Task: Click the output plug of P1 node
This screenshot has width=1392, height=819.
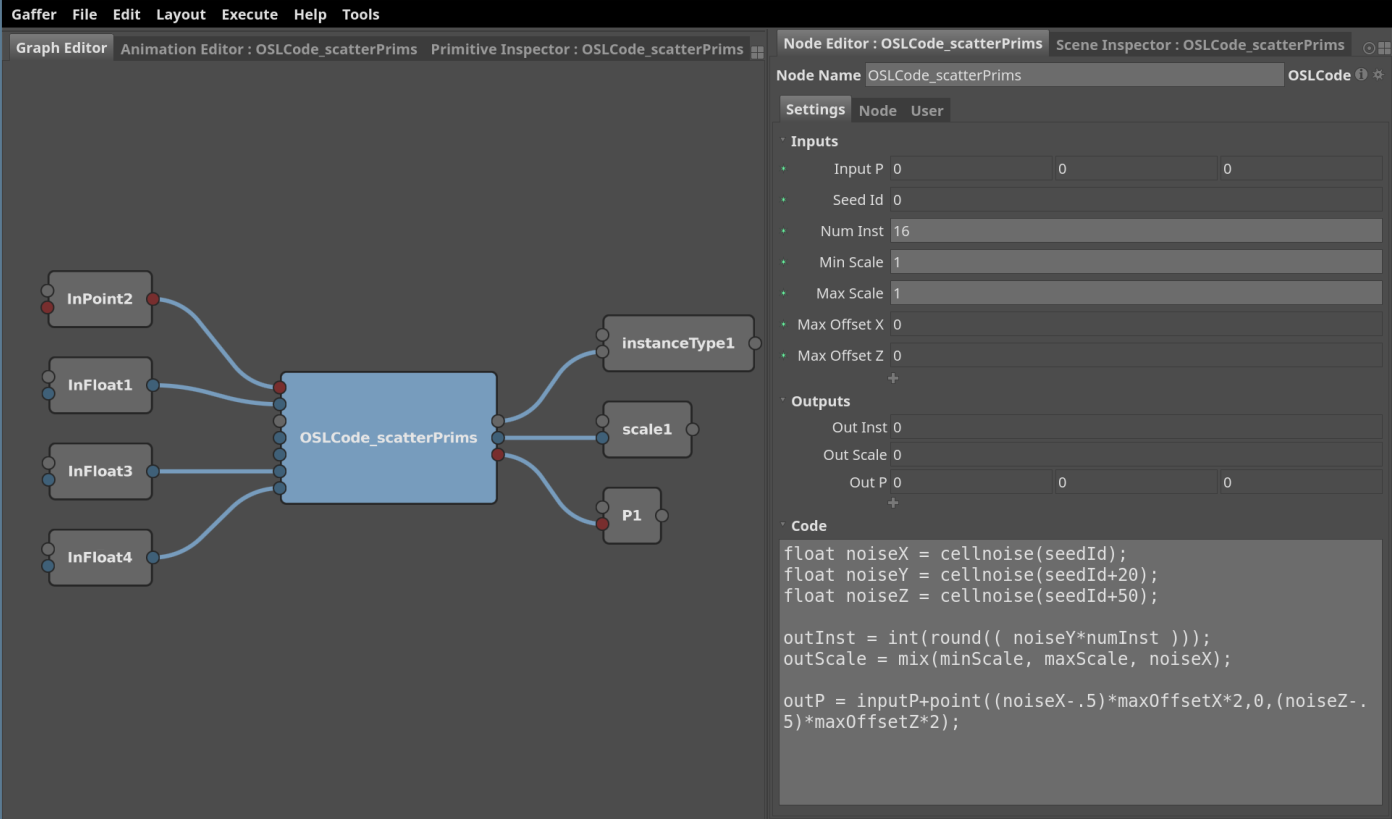Action: click(662, 515)
